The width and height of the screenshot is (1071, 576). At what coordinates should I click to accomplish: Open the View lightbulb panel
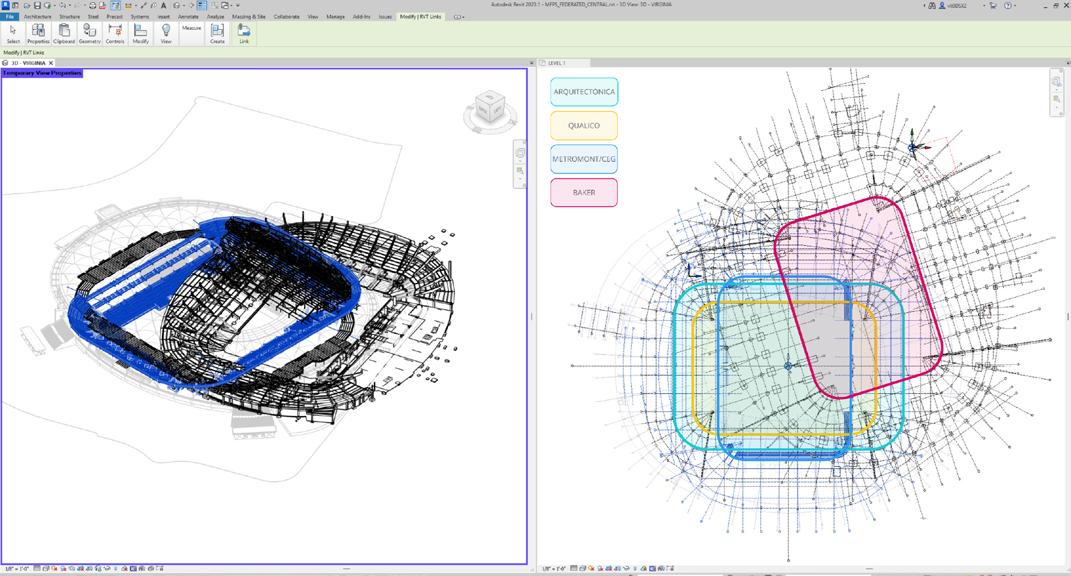pyautogui.click(x=166, y=33)
